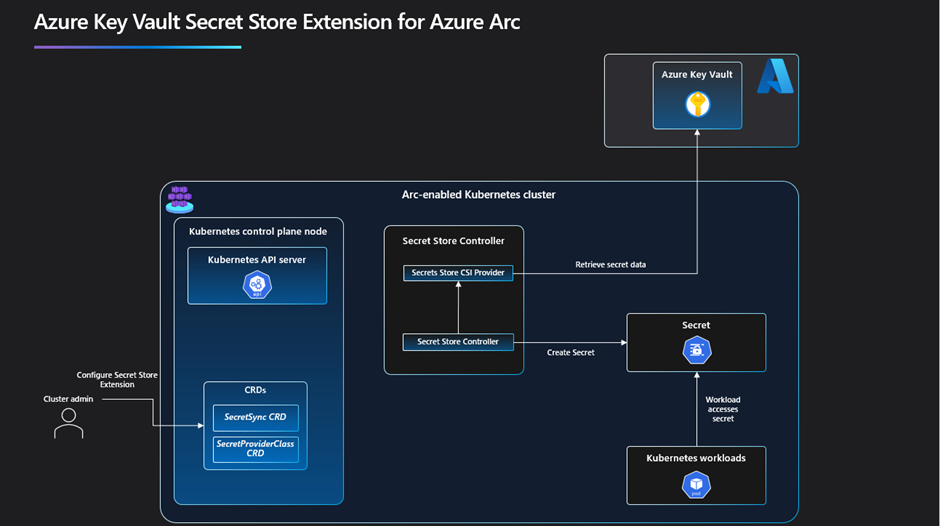
Task: Click the 'Azure Key Vault' label
Action: [x=697, y=74]
